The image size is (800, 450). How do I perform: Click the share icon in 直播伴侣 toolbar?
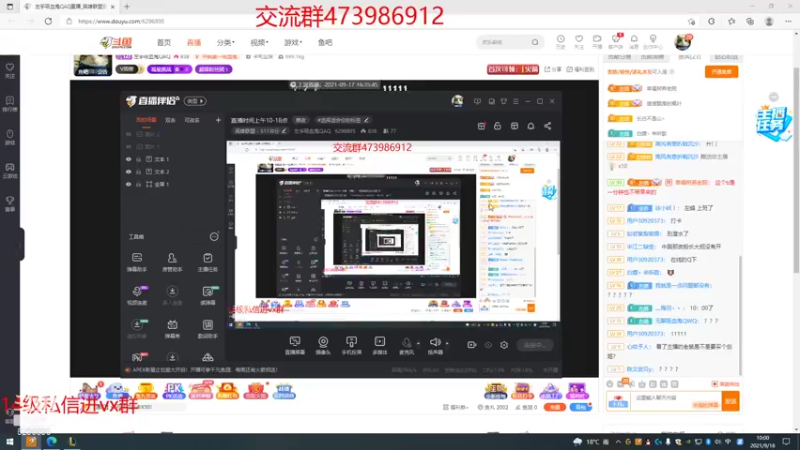[547, 126]
